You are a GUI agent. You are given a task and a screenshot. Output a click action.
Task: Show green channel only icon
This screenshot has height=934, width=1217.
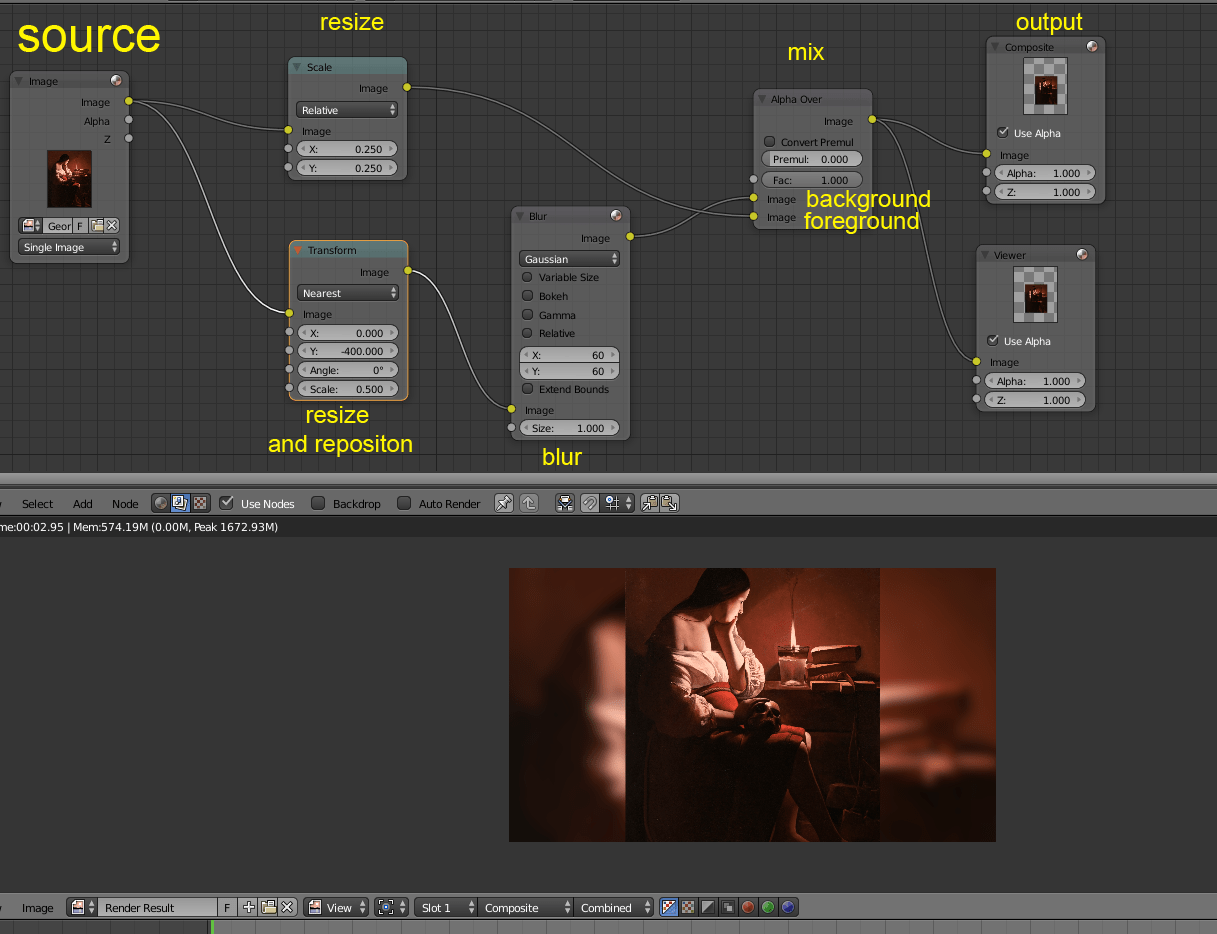[768, 907]
